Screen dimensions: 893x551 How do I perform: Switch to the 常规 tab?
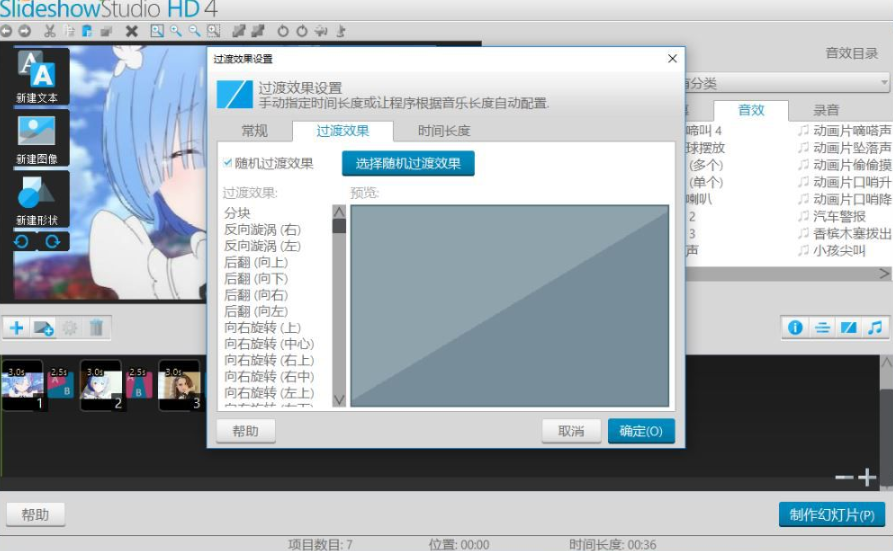coord(254,131)
